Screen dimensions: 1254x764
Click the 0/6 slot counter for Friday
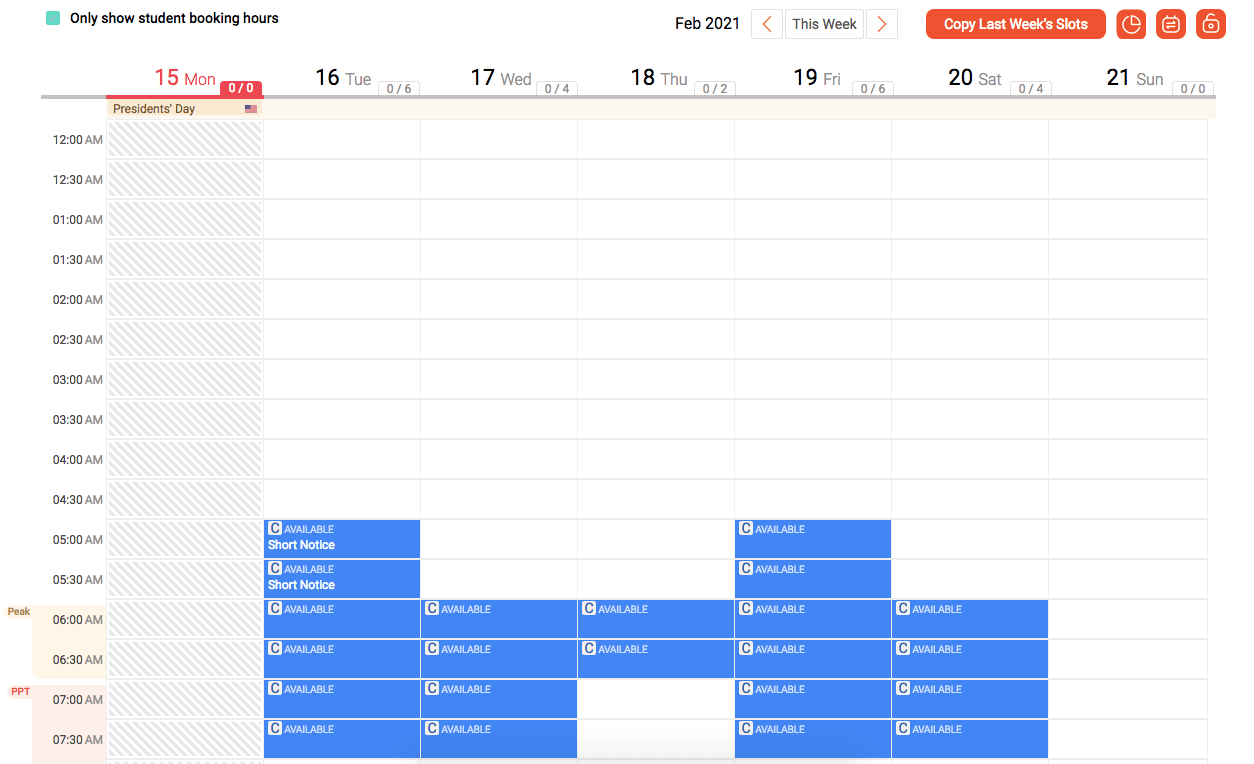(x=872, y=89)
